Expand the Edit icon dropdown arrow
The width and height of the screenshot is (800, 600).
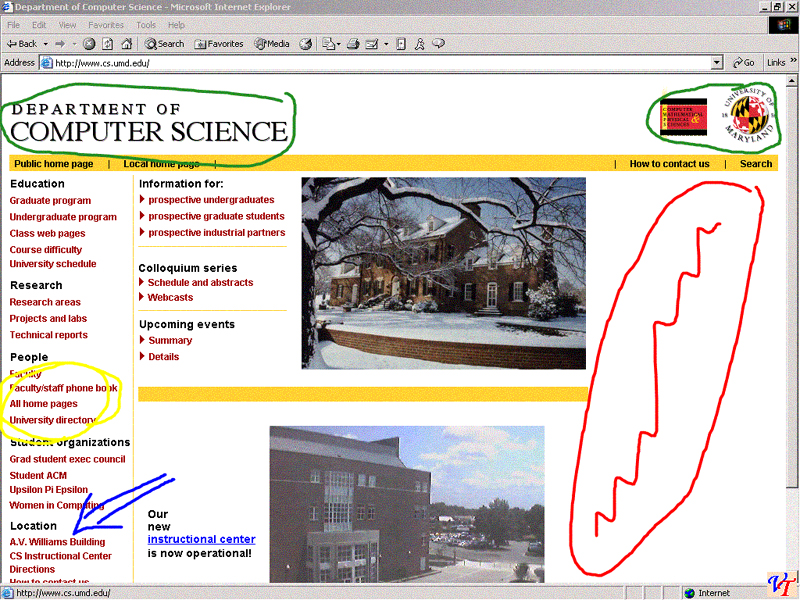[x=386, y=44]
